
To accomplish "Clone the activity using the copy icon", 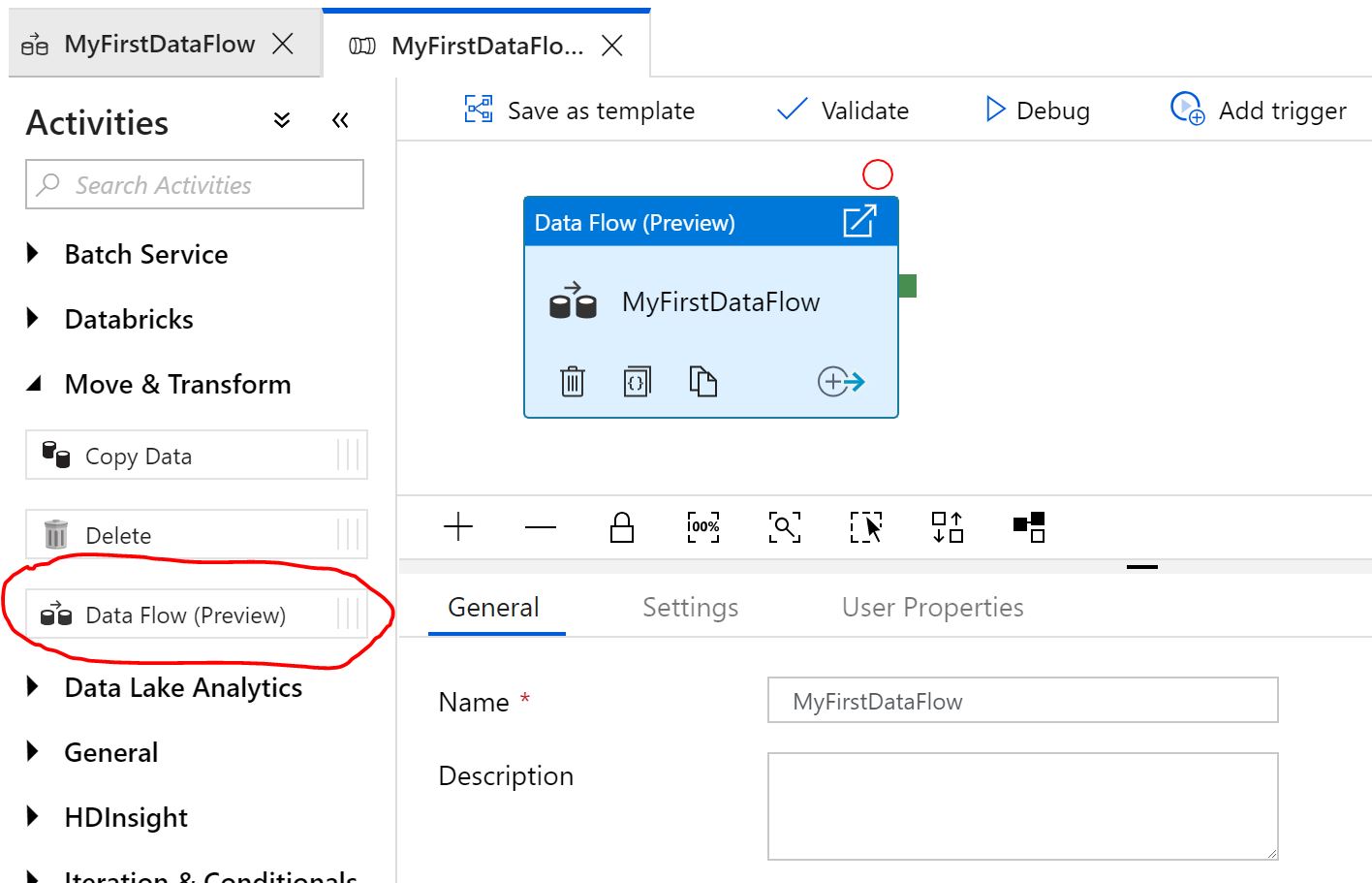I will 702,381.
